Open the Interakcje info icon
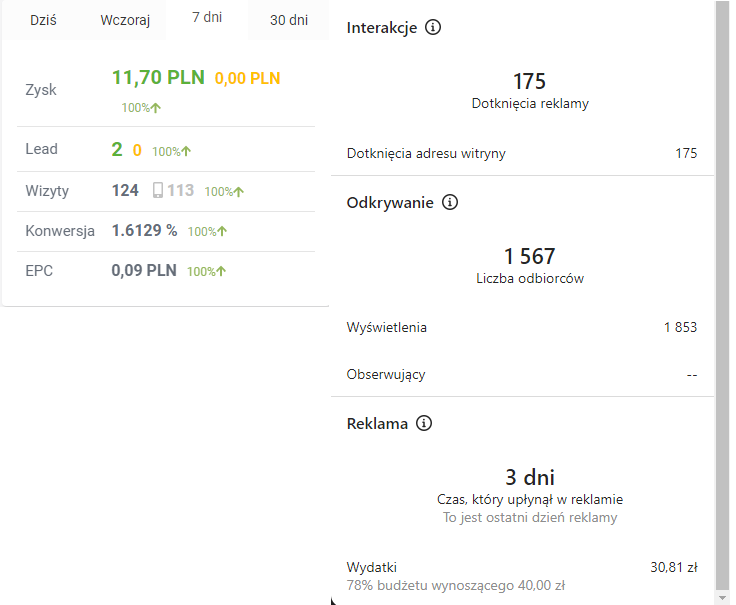This screenshot has width=736, height=605. 433,28
